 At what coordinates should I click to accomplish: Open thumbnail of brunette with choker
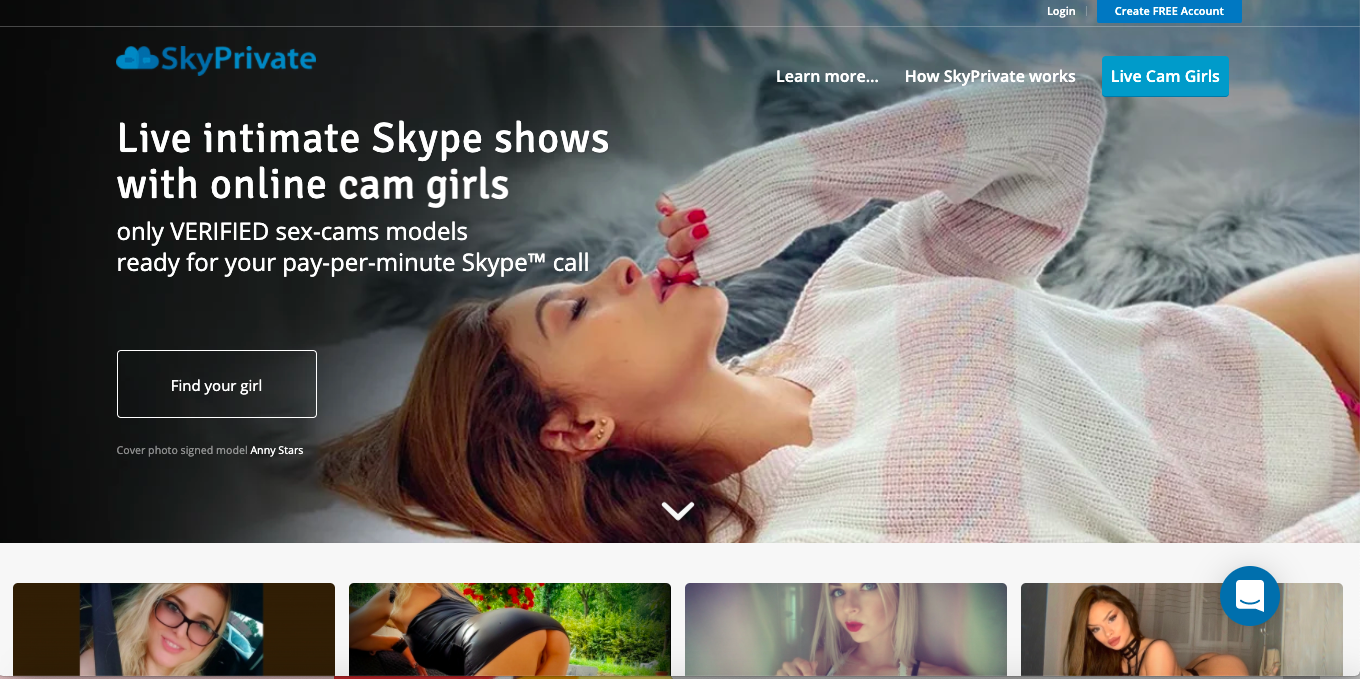[x=1182, y=631]
